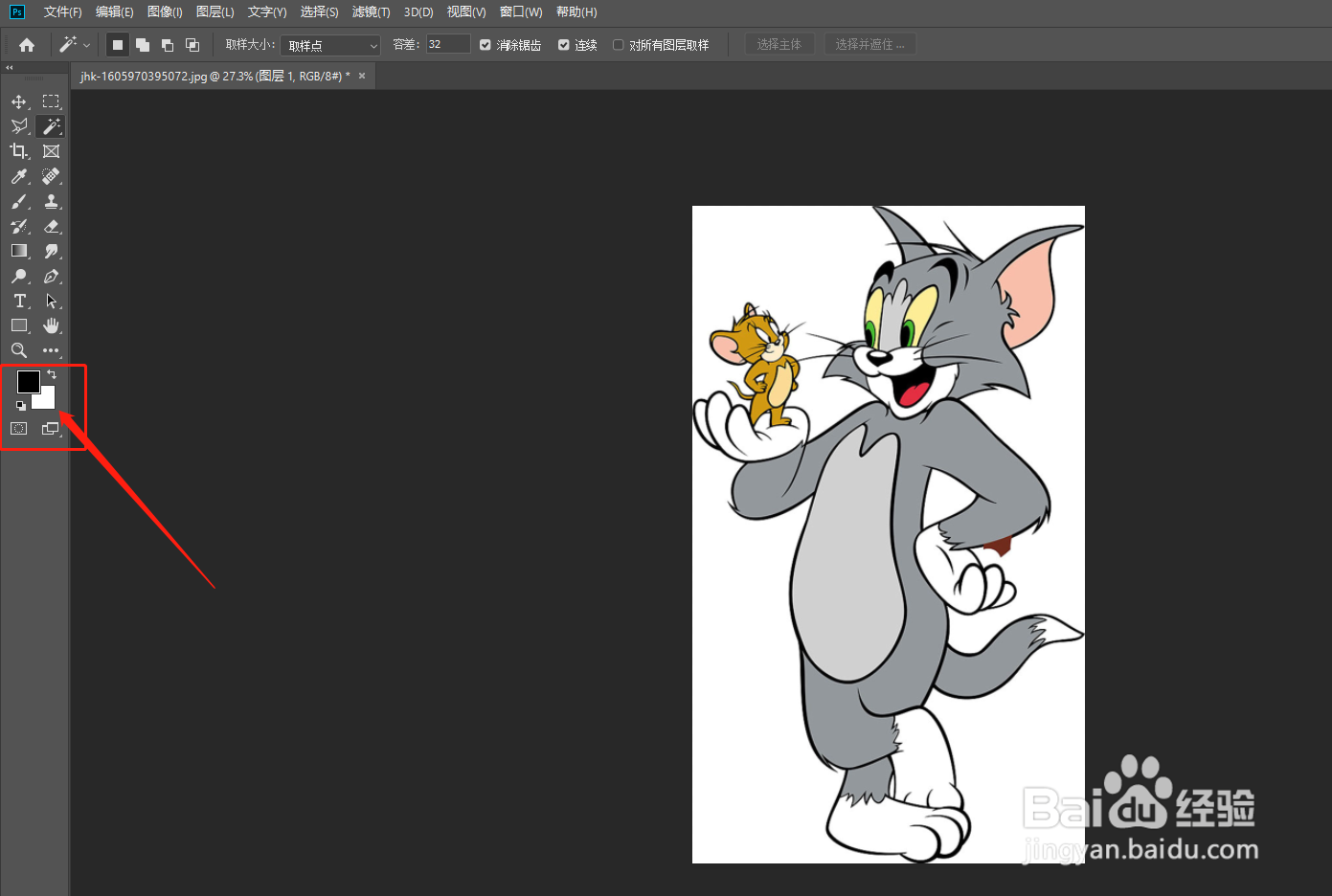Screen dimensions: 1332x896
Task: Open the 图层(L) menu
Action: [x=214, y=12]
